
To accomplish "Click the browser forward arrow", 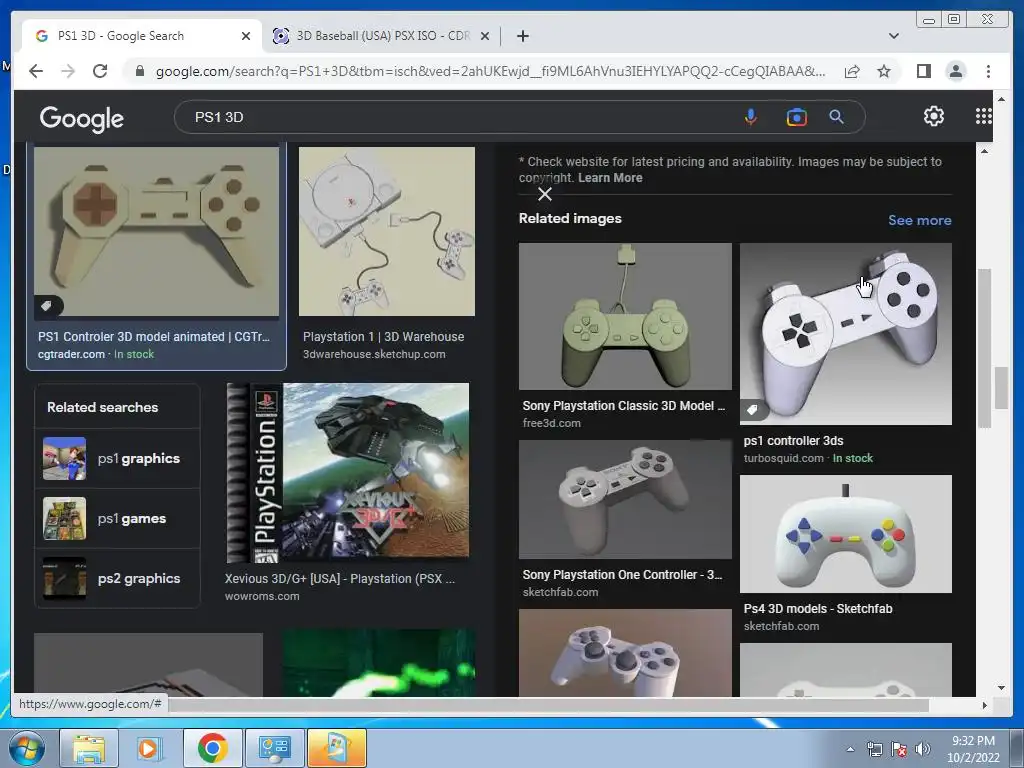I will coord(68,71).
